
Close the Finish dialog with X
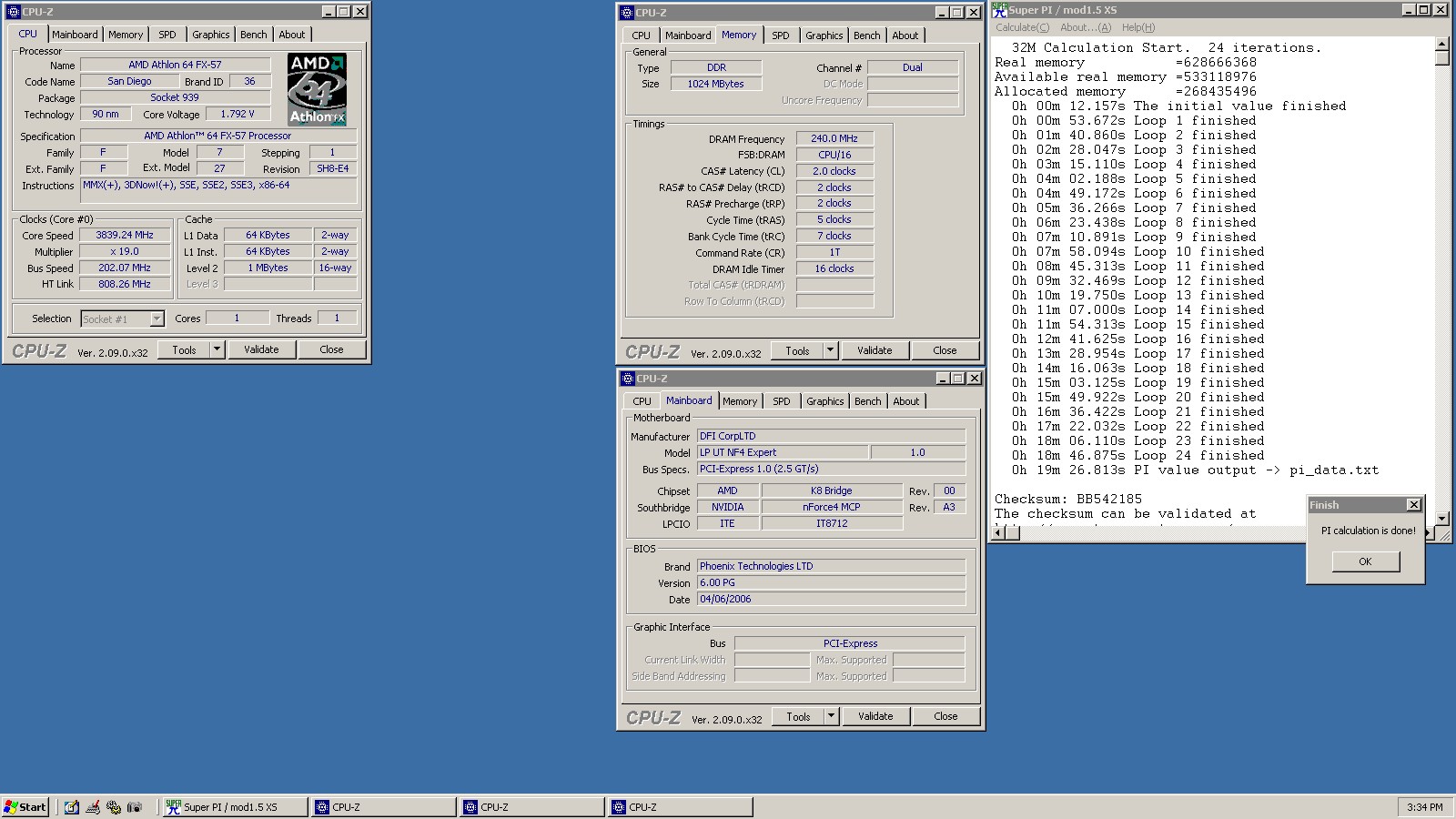1413,505
